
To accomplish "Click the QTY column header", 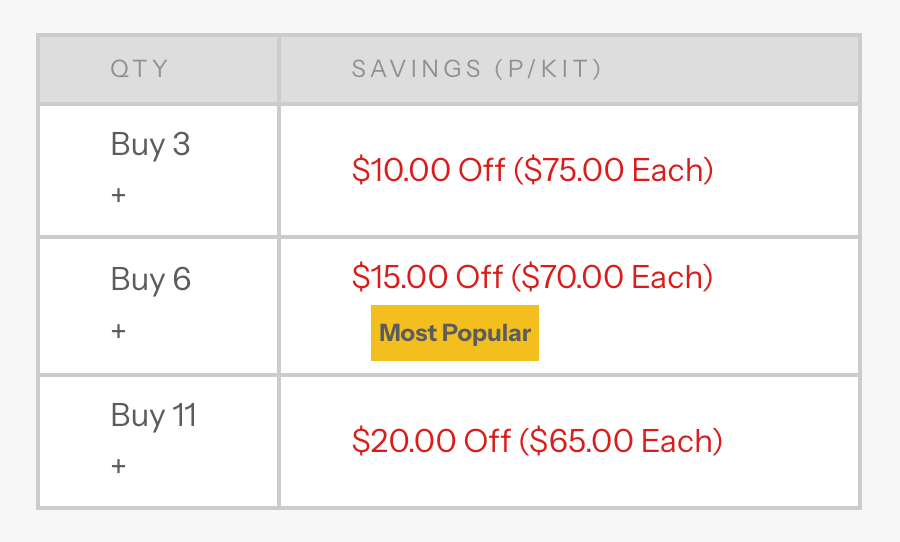I will 140,69.
